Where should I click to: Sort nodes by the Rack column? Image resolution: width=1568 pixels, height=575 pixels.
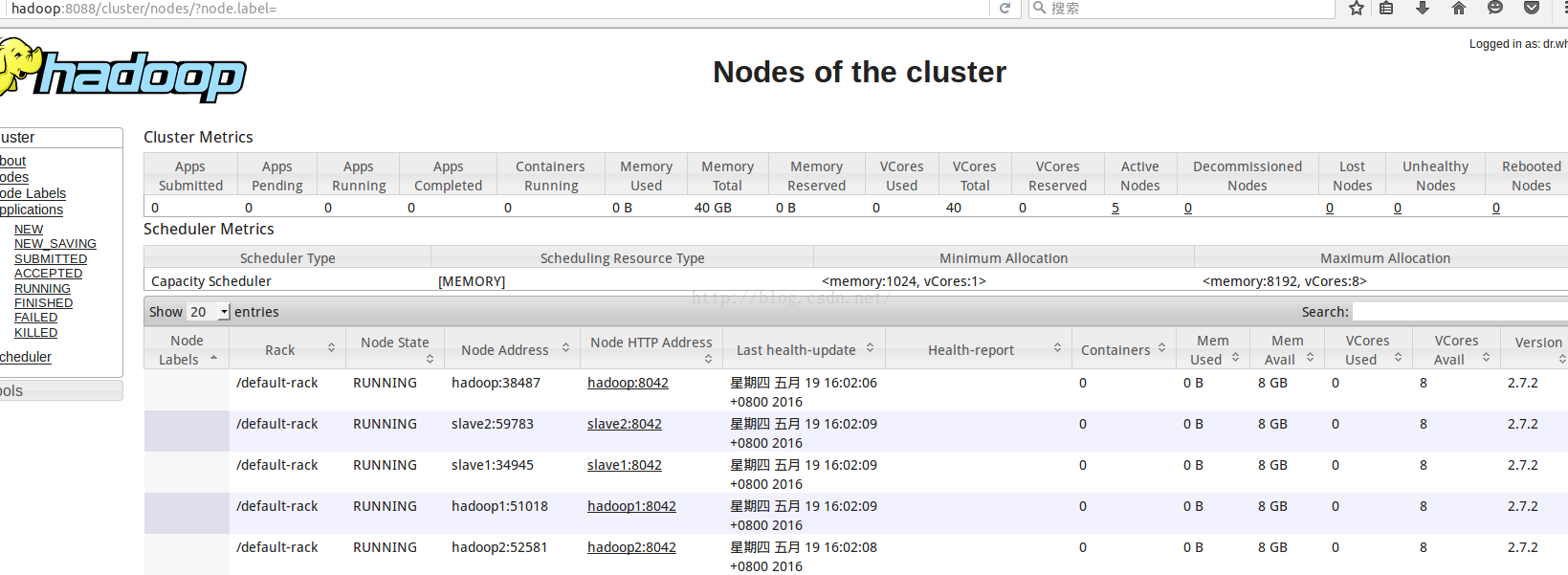point(287,349)
